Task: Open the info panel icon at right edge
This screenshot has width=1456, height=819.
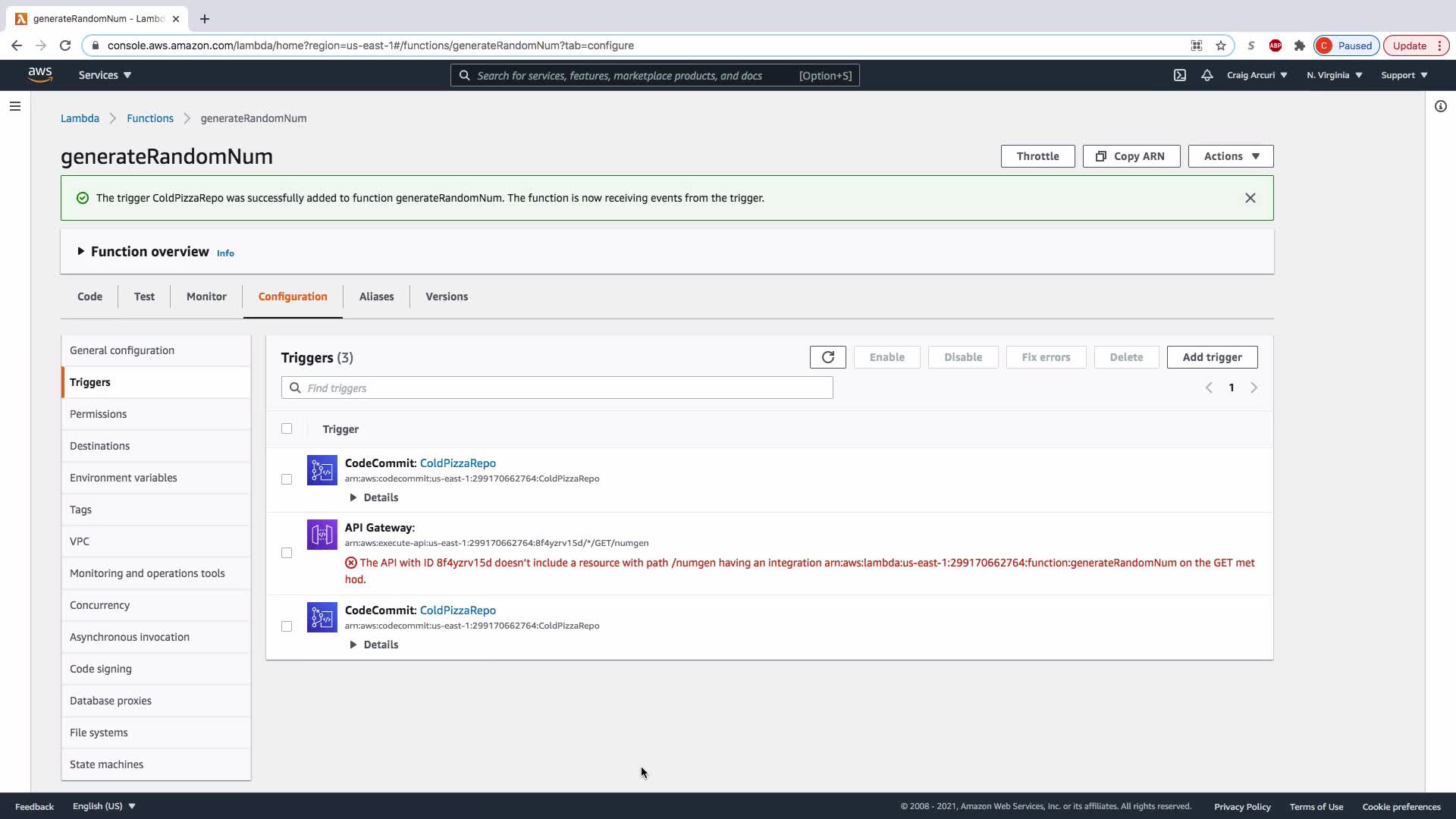Action: [1441, 106]
